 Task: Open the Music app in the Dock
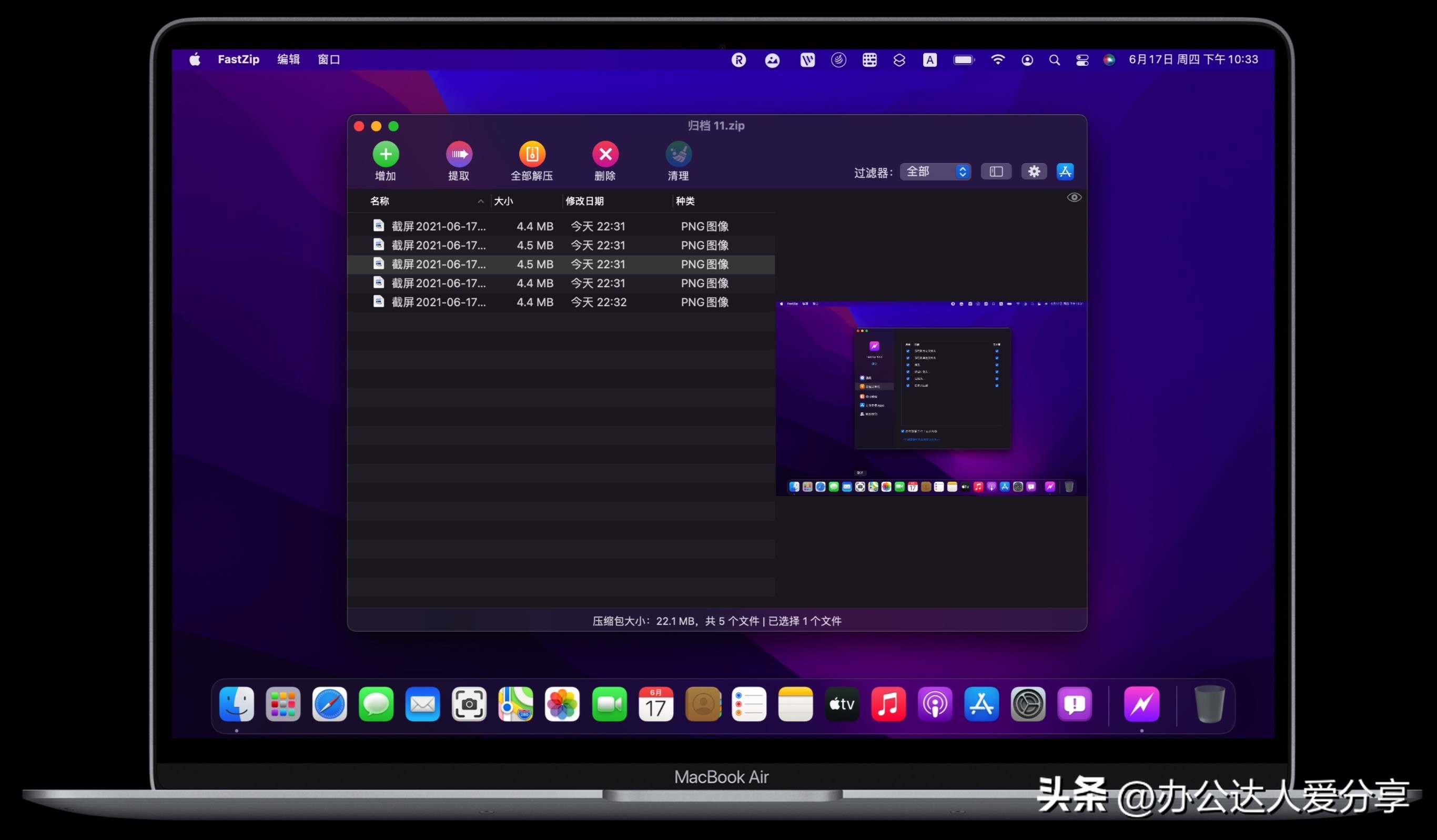point(888,705)
